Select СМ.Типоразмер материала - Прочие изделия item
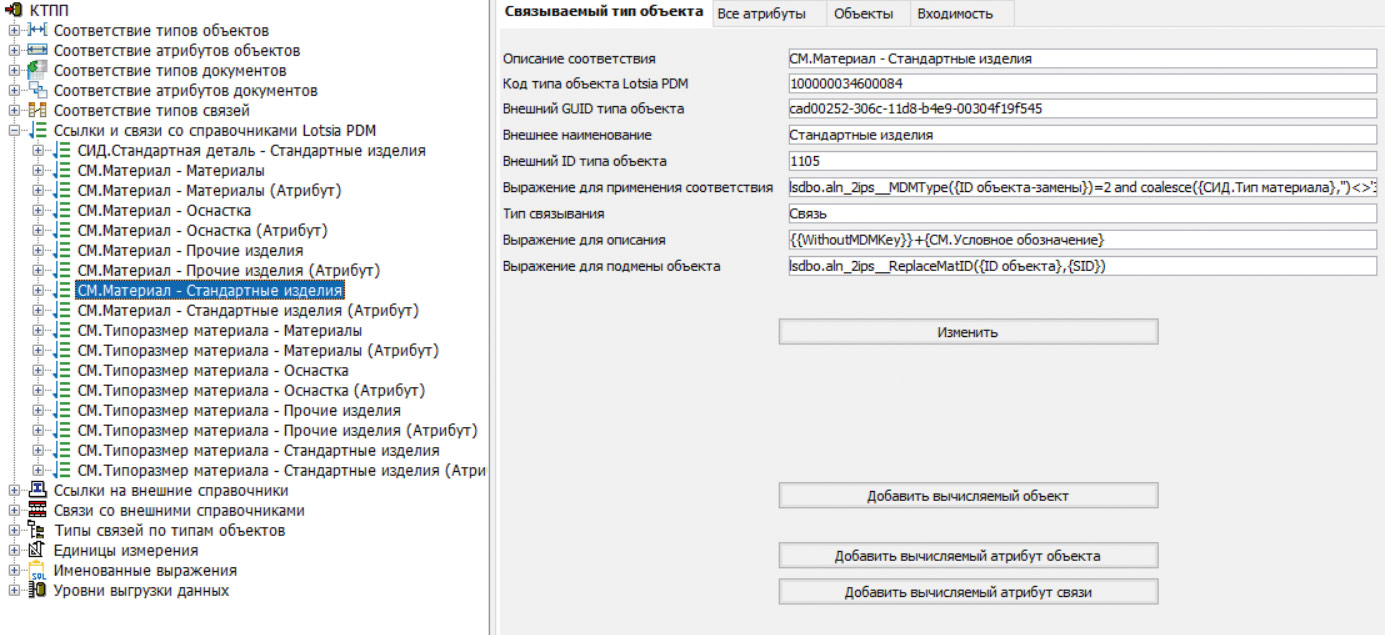Image resolution: width=1385 pixels, height=635 pixels. (x=239, y=411)
